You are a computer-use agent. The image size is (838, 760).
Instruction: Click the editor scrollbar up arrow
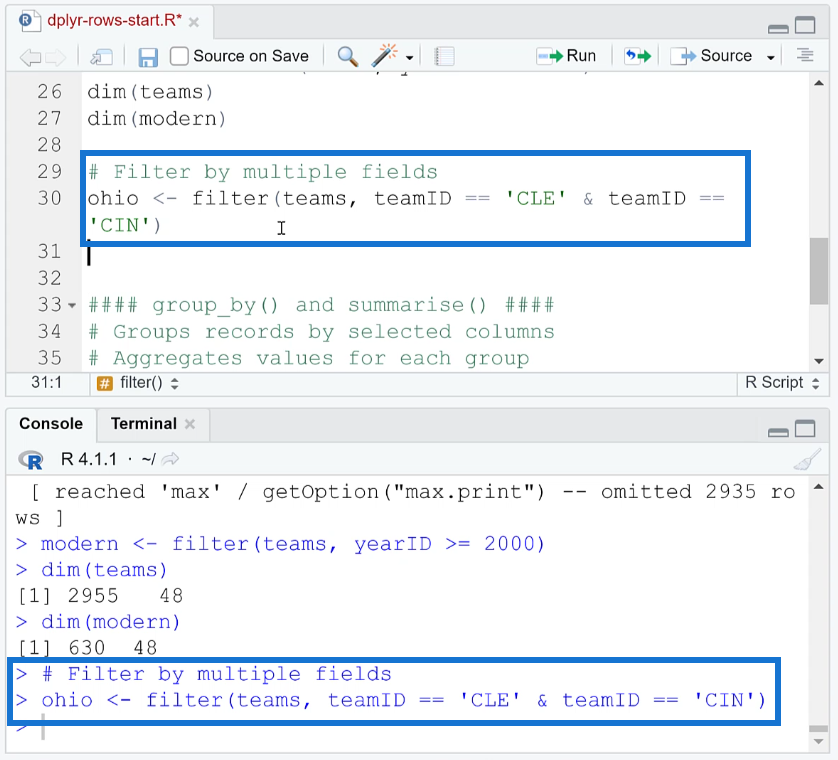819,83
